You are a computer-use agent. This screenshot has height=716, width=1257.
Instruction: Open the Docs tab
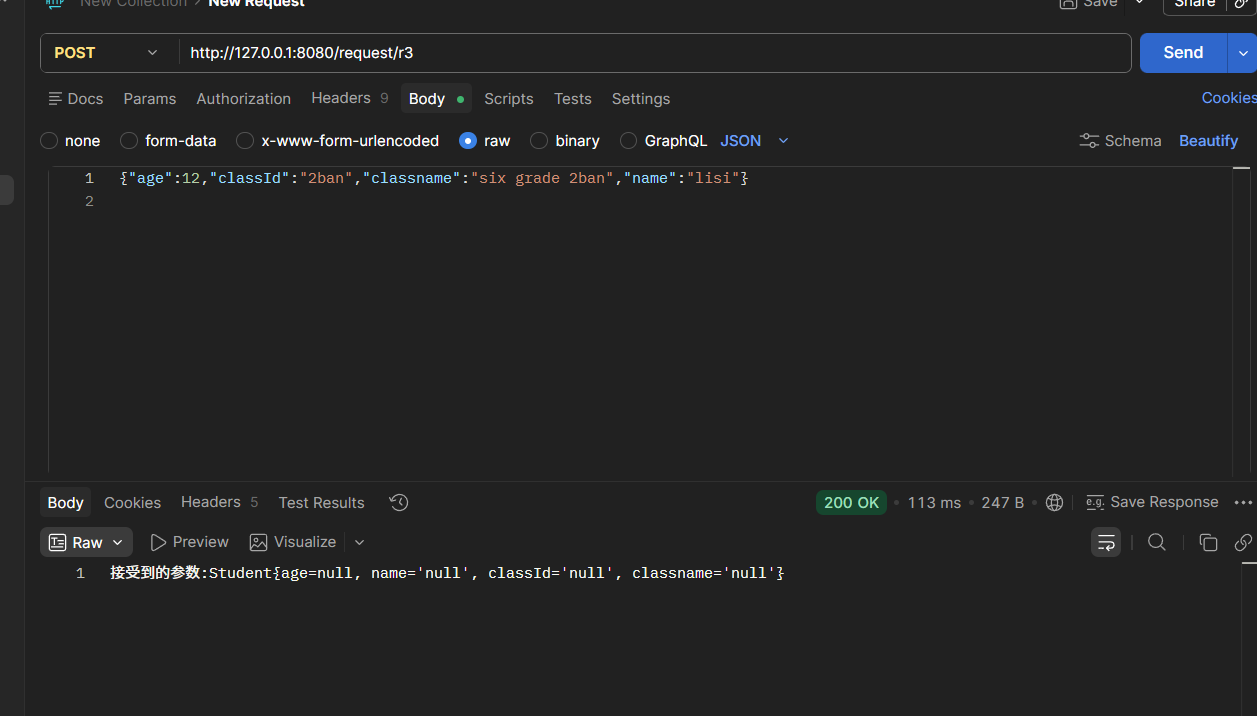(76, 99)
